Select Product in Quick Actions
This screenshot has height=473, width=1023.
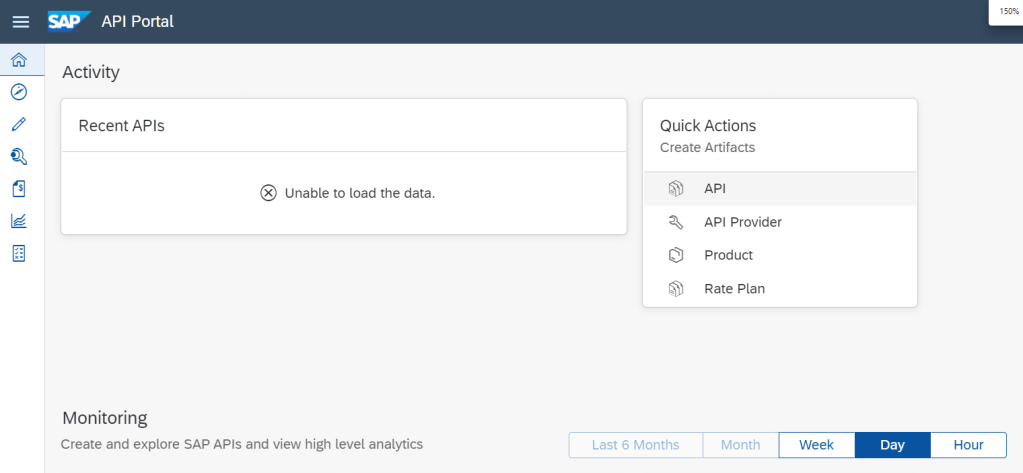click(728, 255)
